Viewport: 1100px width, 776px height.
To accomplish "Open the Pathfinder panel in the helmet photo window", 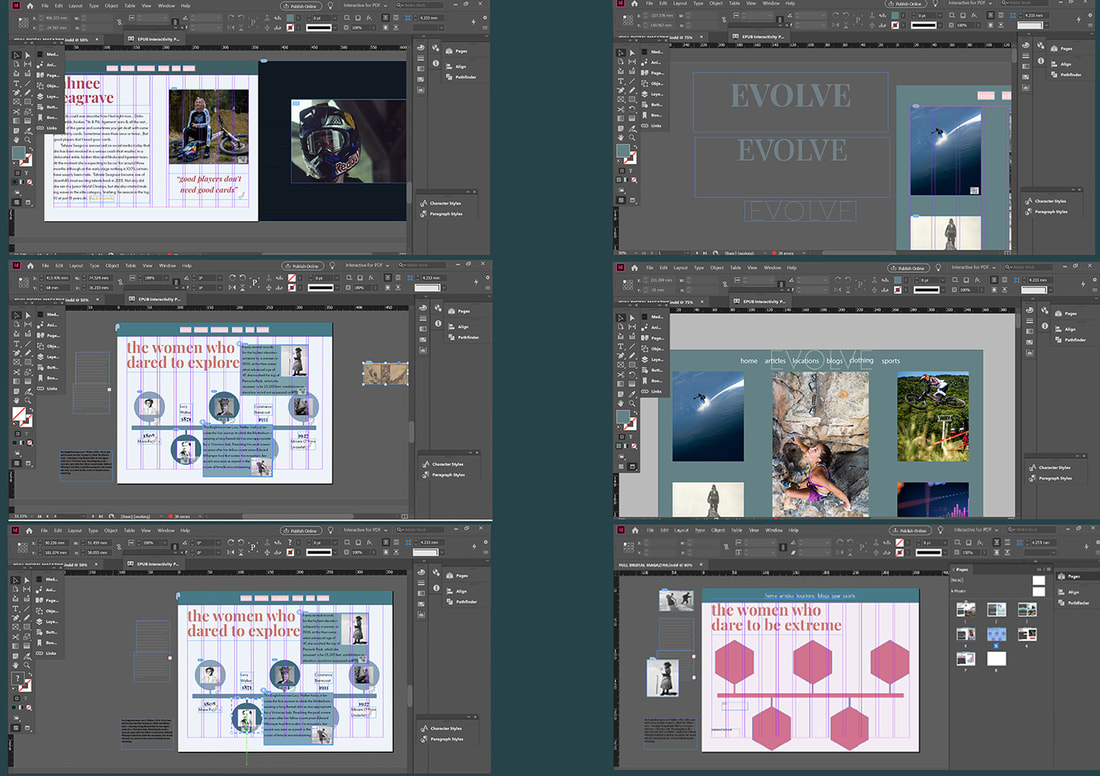I will click(461, 76).
